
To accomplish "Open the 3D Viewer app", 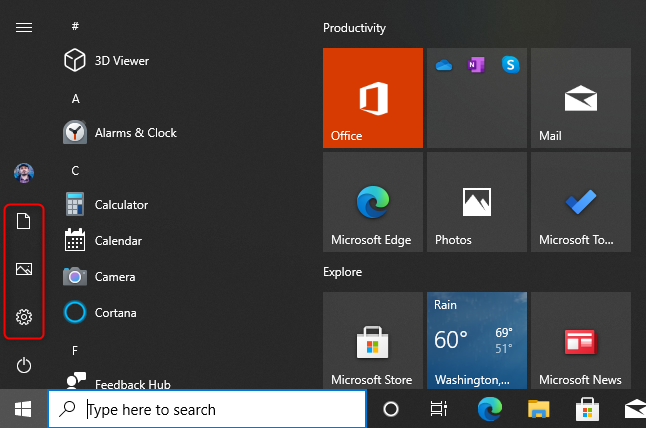I will [121, 61].
